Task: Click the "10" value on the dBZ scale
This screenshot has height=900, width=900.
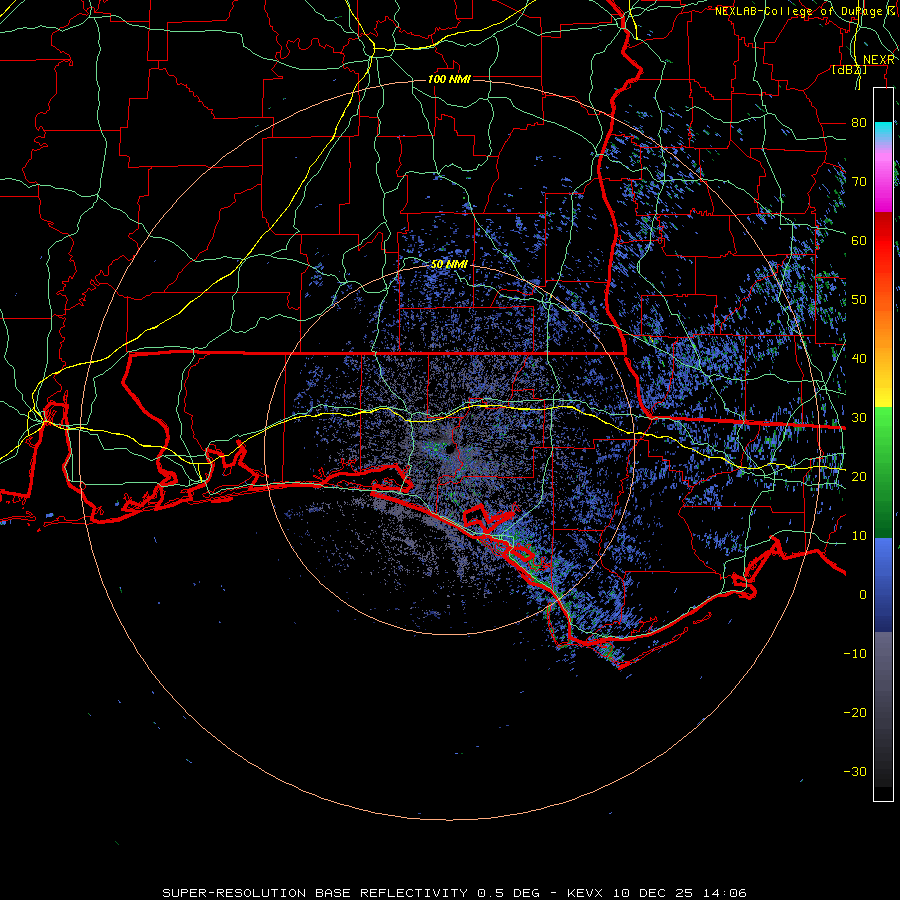Action: tap(859, 536)
